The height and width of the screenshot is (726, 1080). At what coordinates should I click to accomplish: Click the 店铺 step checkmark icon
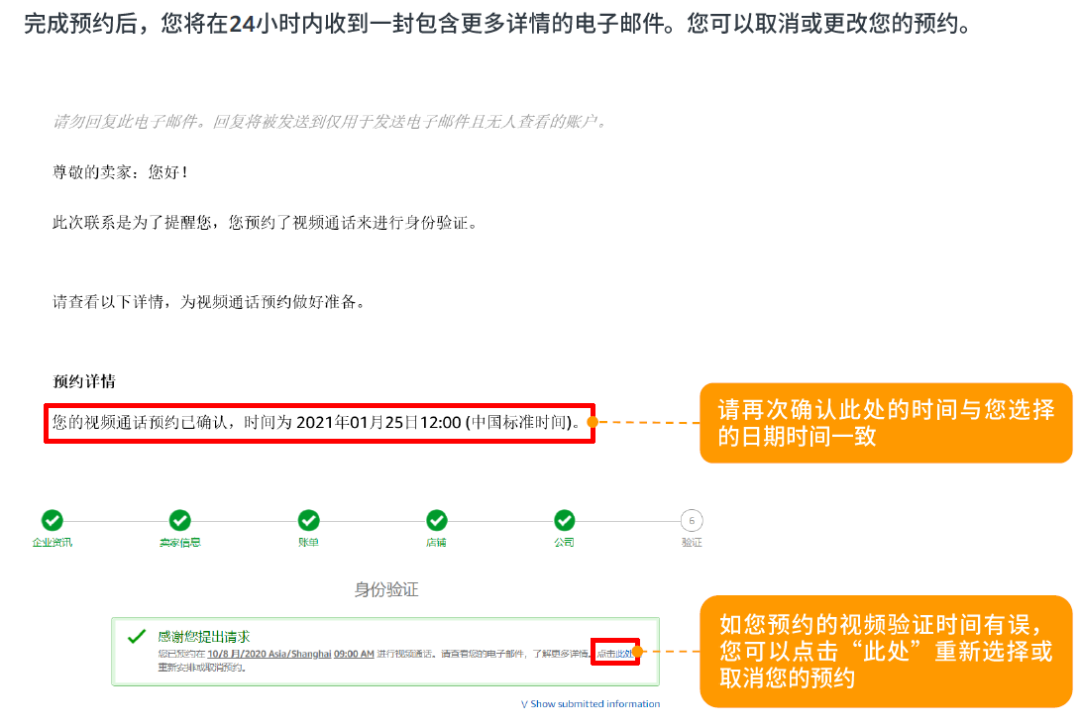pyautogui.click(x=436, y=521)
